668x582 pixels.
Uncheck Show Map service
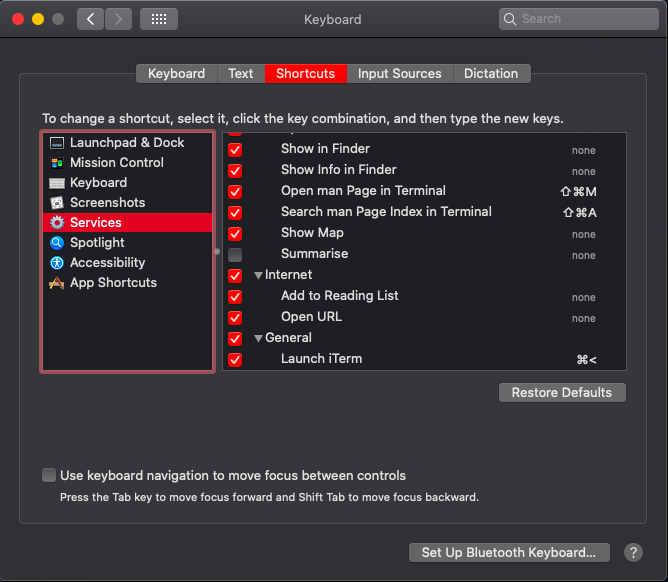[x=235, y=234]
